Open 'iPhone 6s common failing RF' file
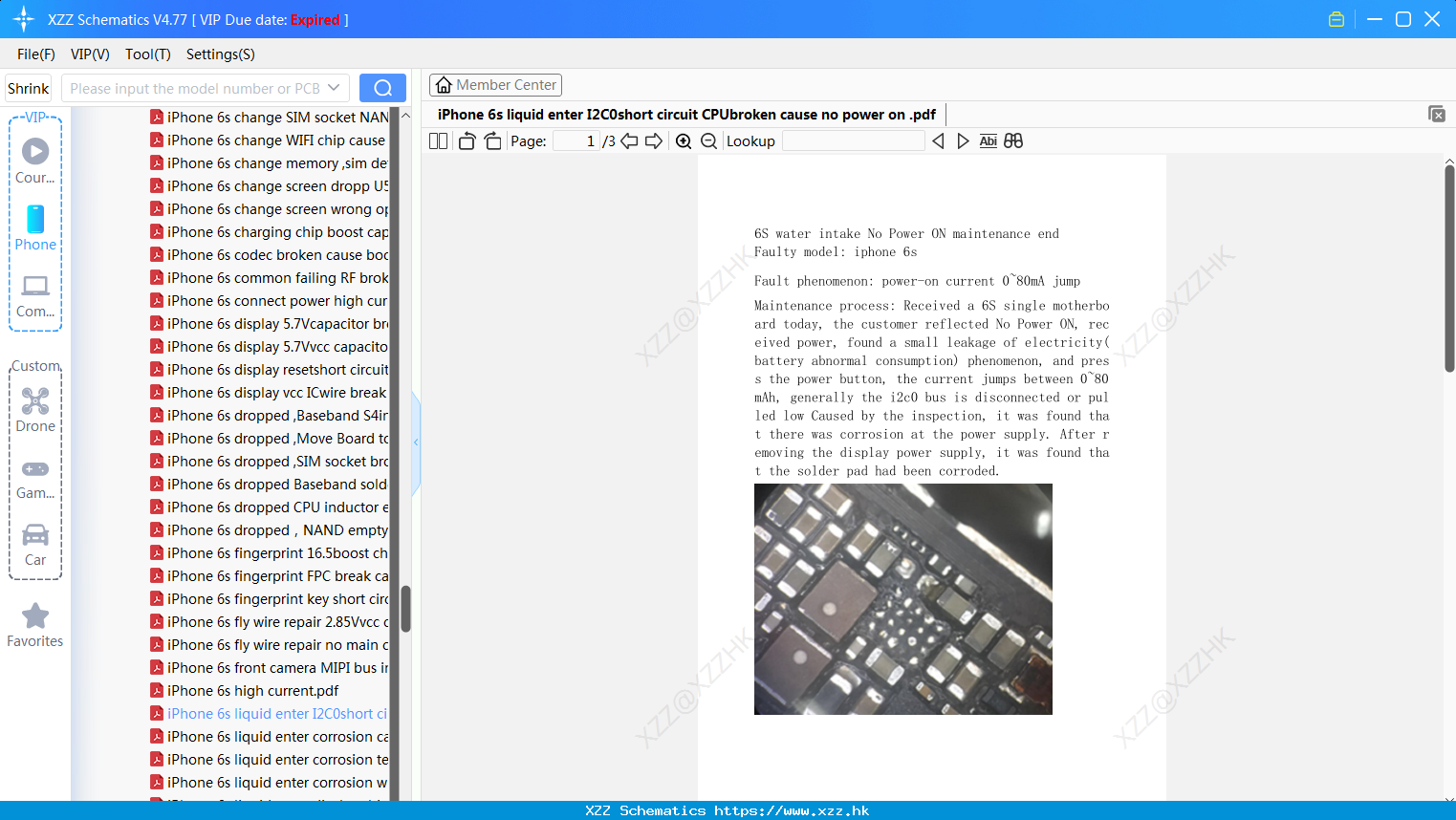The image size is (1456, 820). [270, 278]
